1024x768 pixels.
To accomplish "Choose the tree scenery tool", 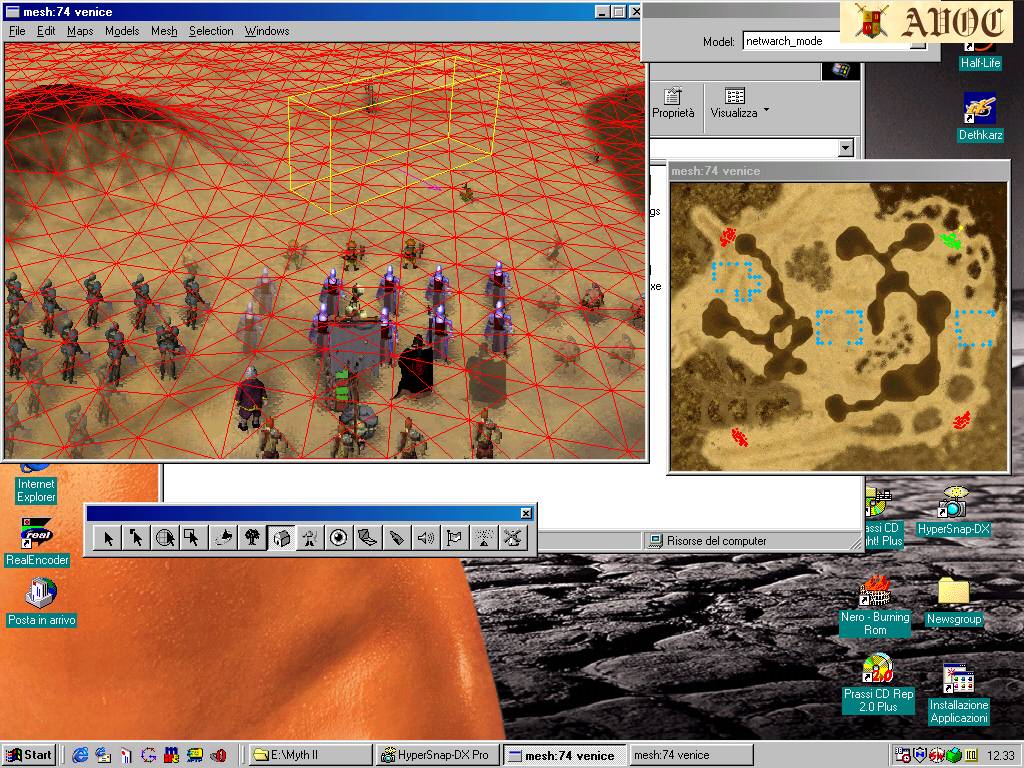I will pyautogui.click(x=252, y=537).
